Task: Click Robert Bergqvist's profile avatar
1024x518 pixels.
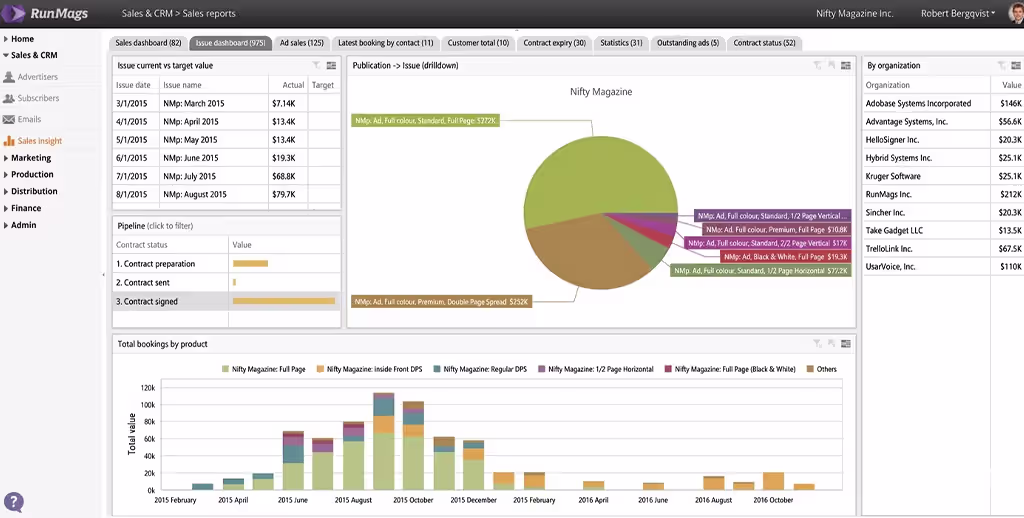Action: [1016, 13]
